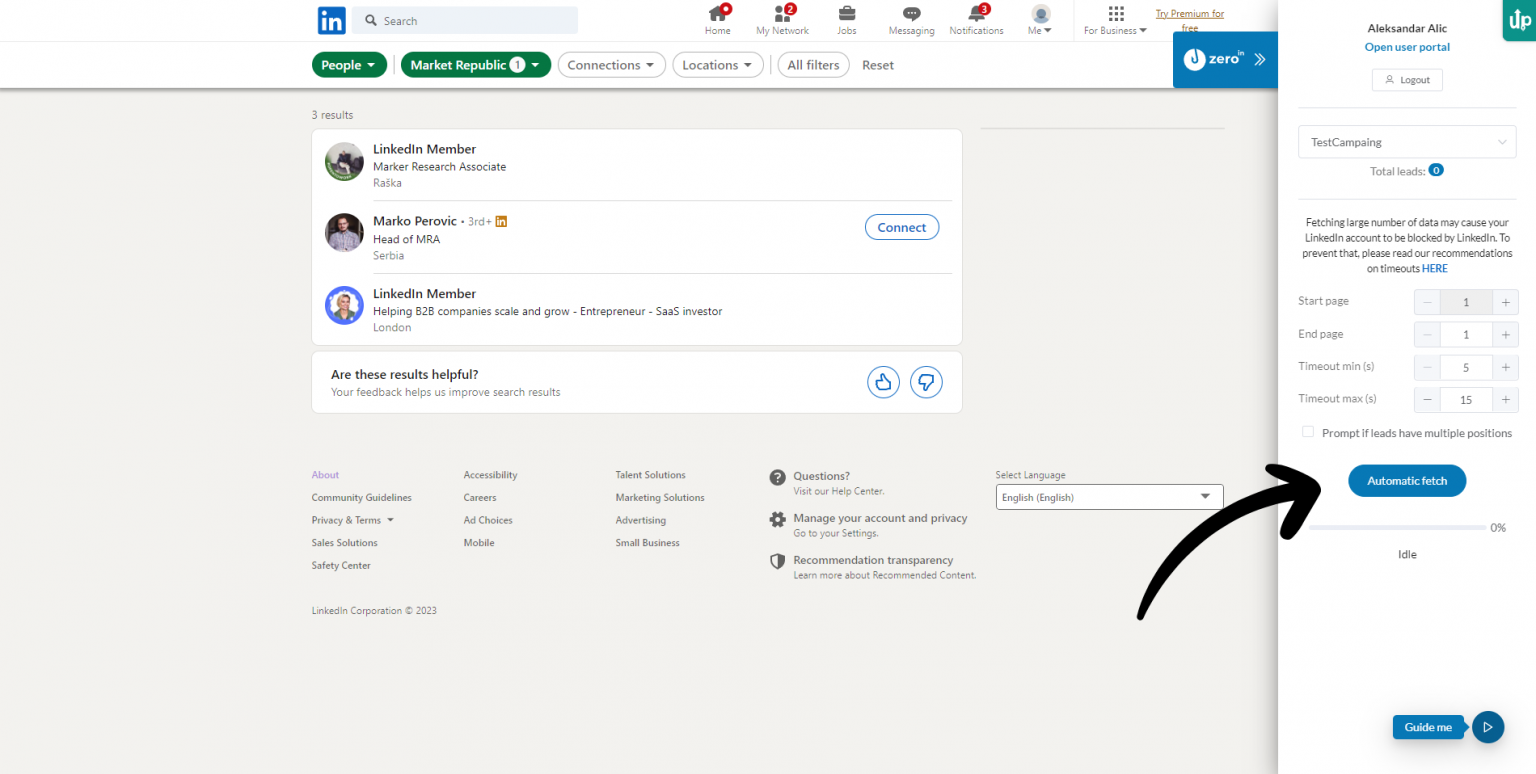The width and height of the screenshot is (1536, 774).
Task: Click Connect next to Marko Perovic
Action: 901,227
